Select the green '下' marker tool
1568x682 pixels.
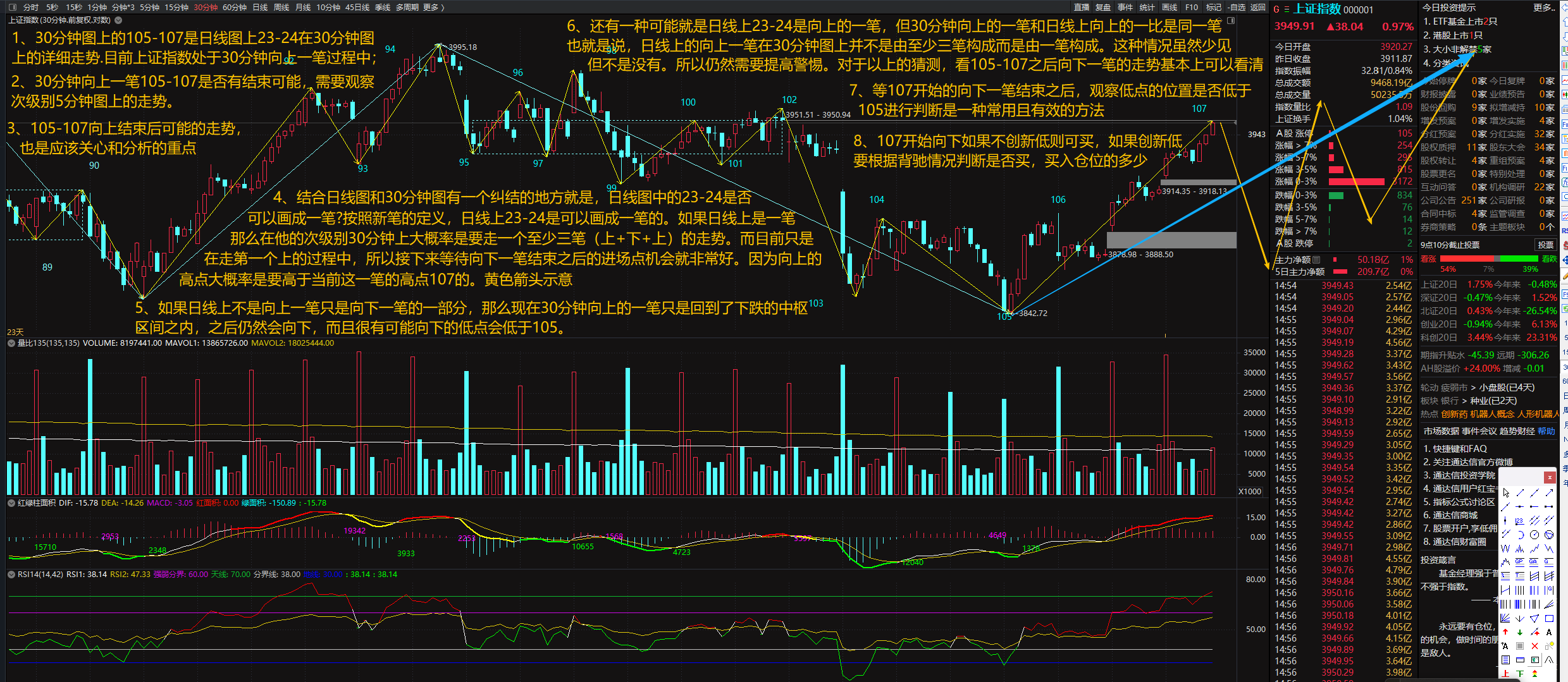coord(1519,674)
